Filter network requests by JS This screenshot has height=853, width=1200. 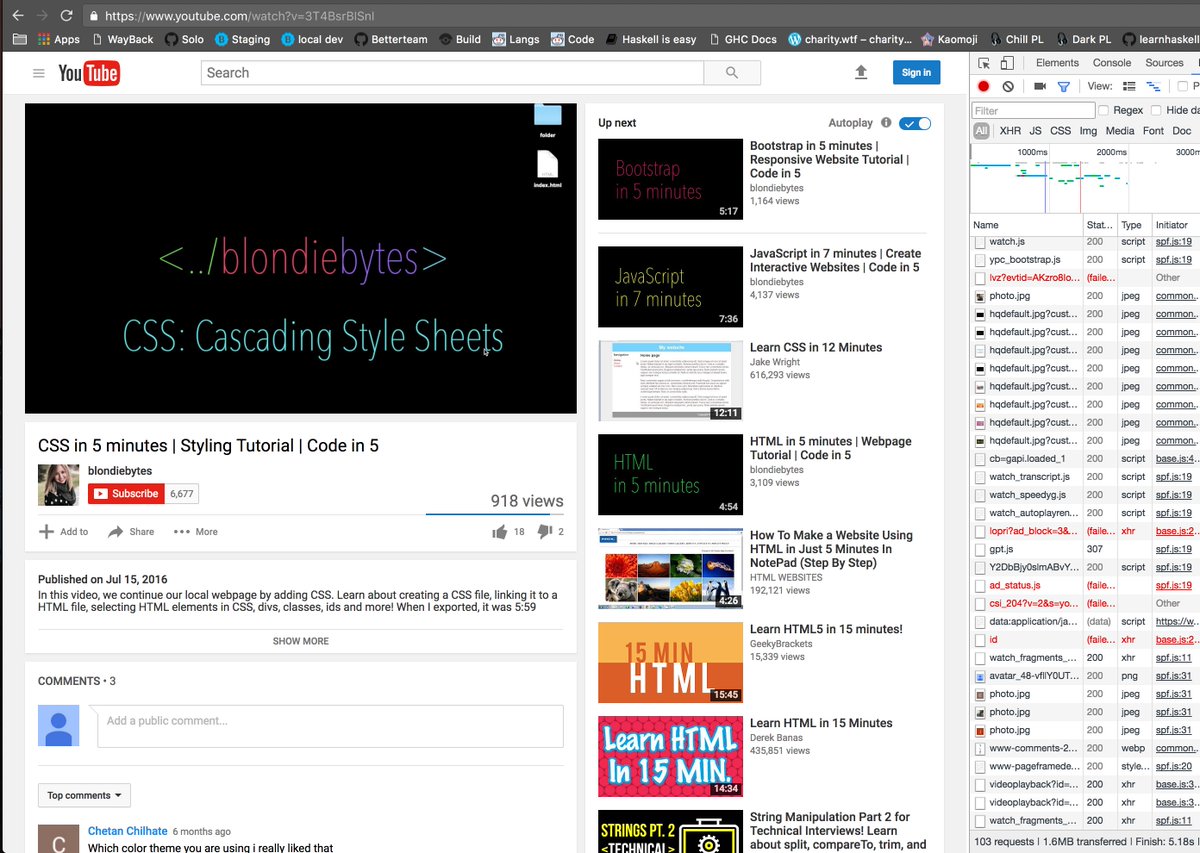coord(1035,131)
